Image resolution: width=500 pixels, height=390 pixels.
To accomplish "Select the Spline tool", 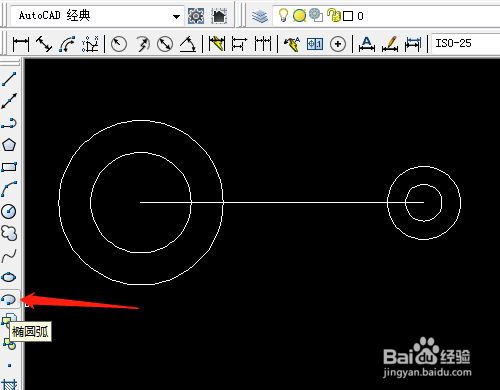I will [x=9, y=255].
